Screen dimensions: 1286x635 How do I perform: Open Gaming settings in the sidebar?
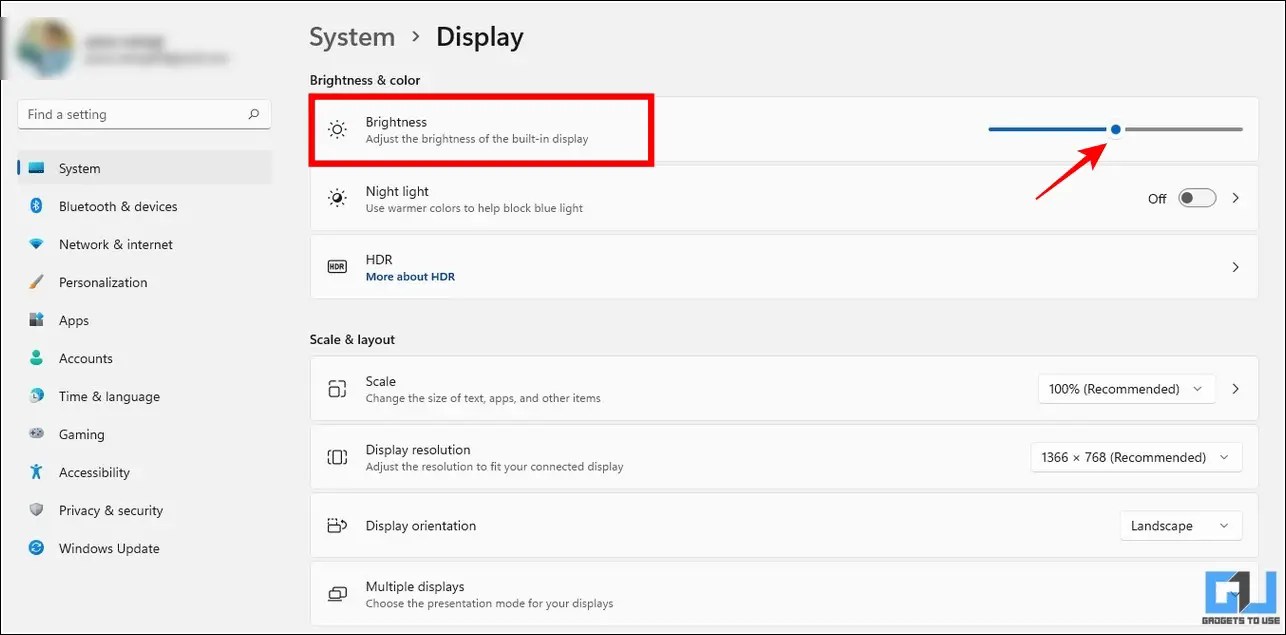coord(80,434)
